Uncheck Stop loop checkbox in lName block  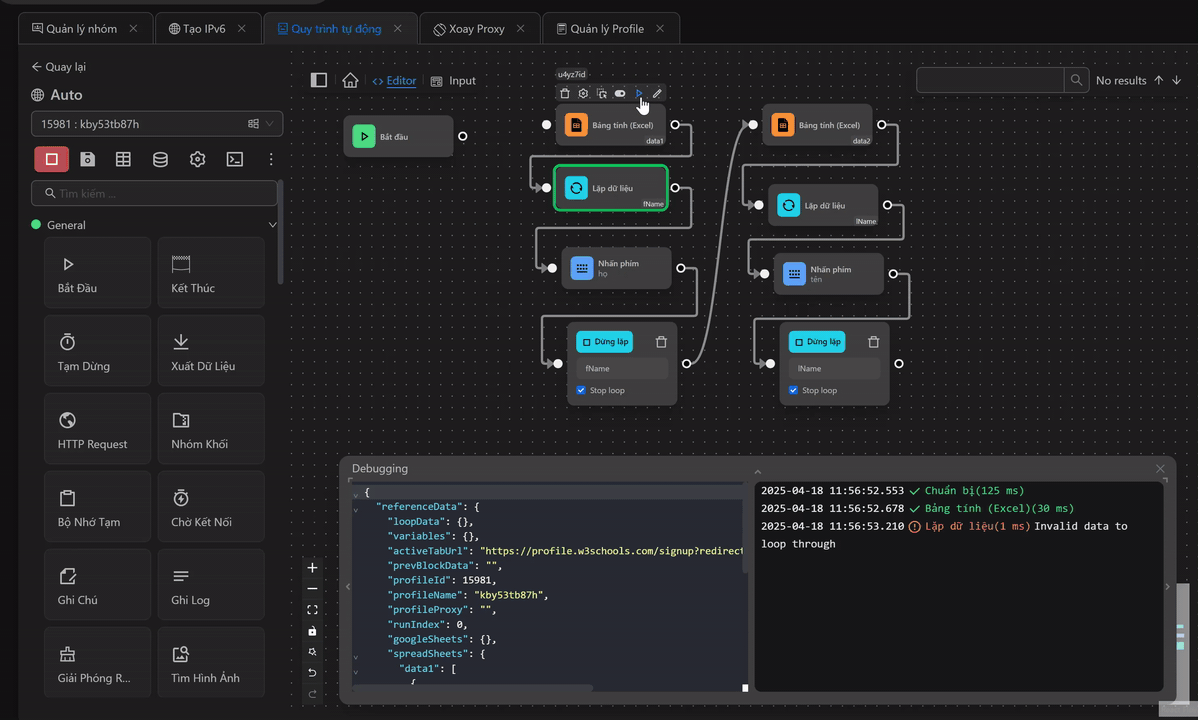point(793,391)
